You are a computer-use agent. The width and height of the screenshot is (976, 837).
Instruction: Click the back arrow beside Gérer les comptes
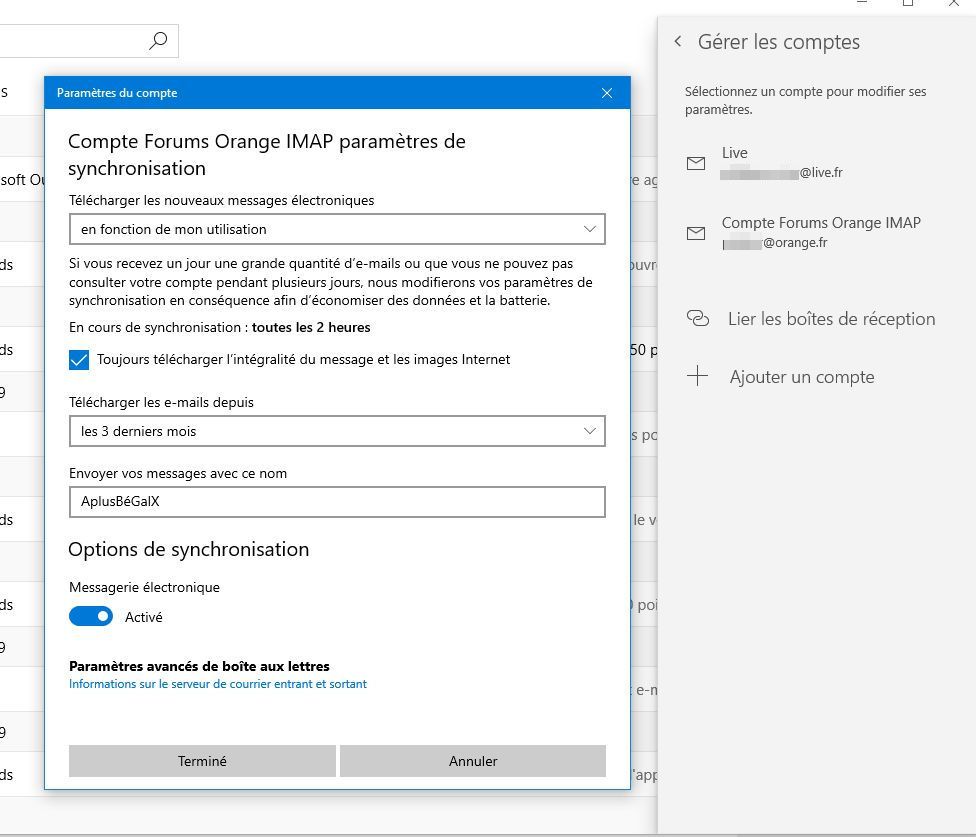678,42
